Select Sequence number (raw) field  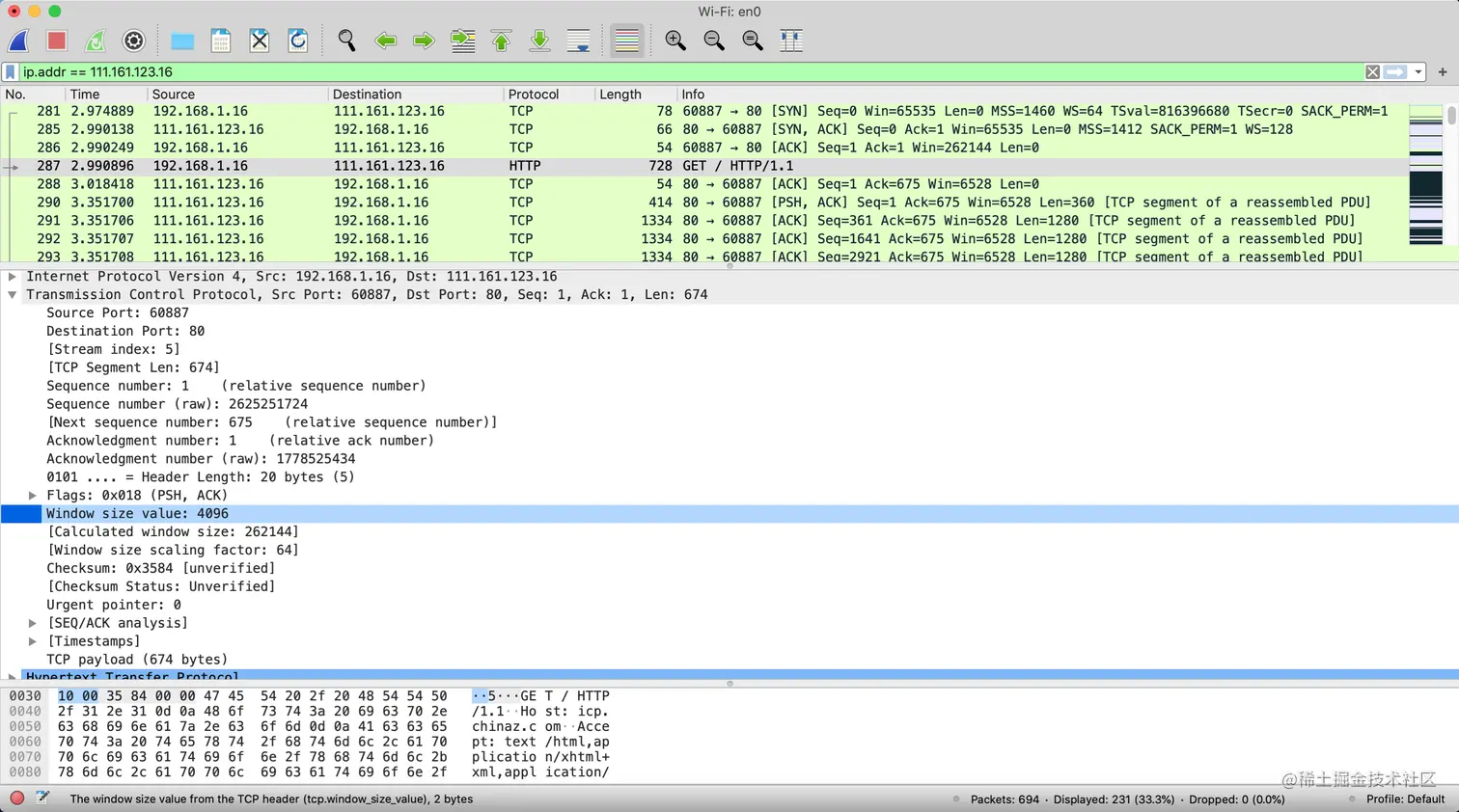[x=178, y=405]
